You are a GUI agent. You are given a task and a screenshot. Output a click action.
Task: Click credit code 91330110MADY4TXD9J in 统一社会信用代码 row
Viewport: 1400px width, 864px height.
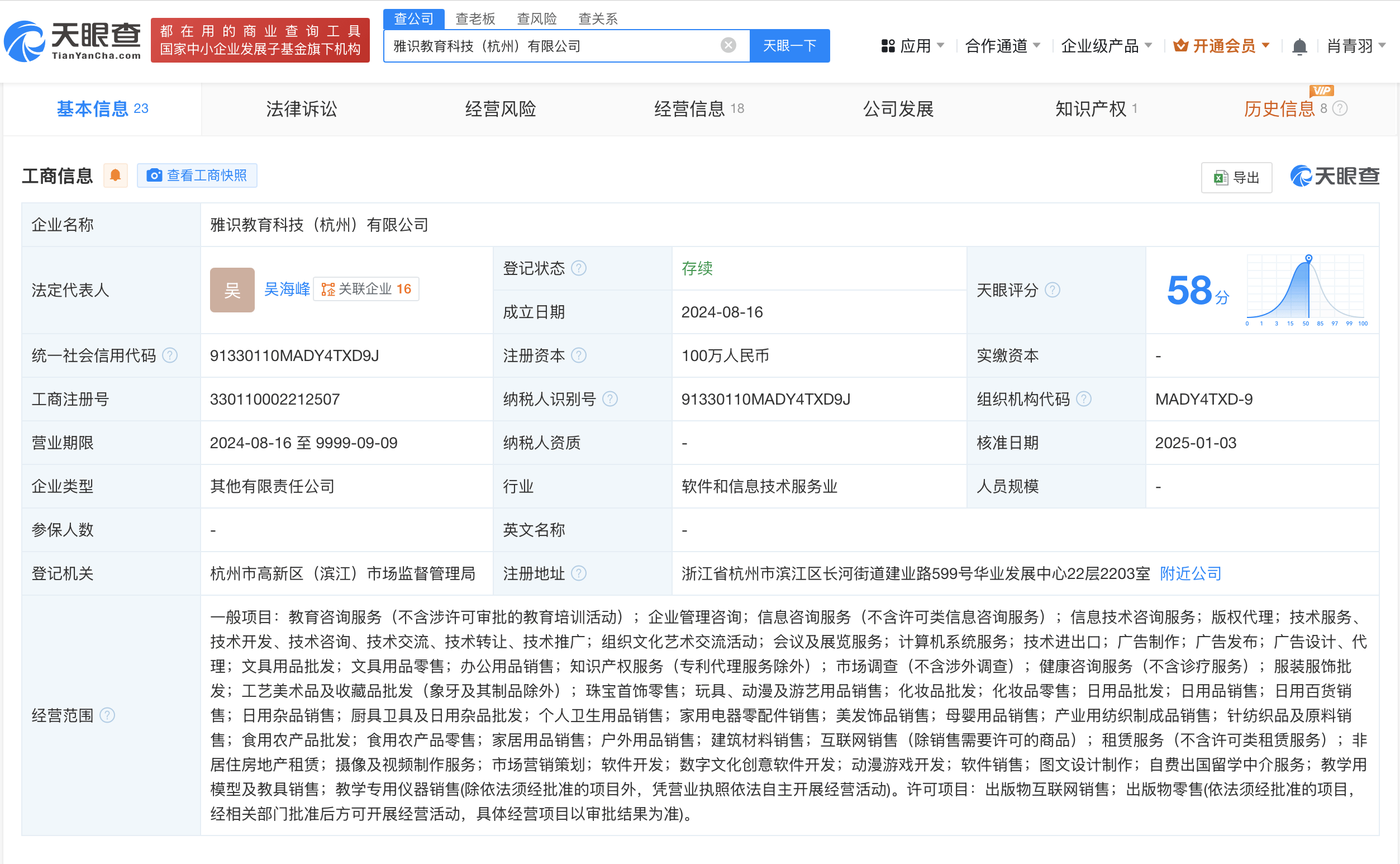[x=294, y=355]
